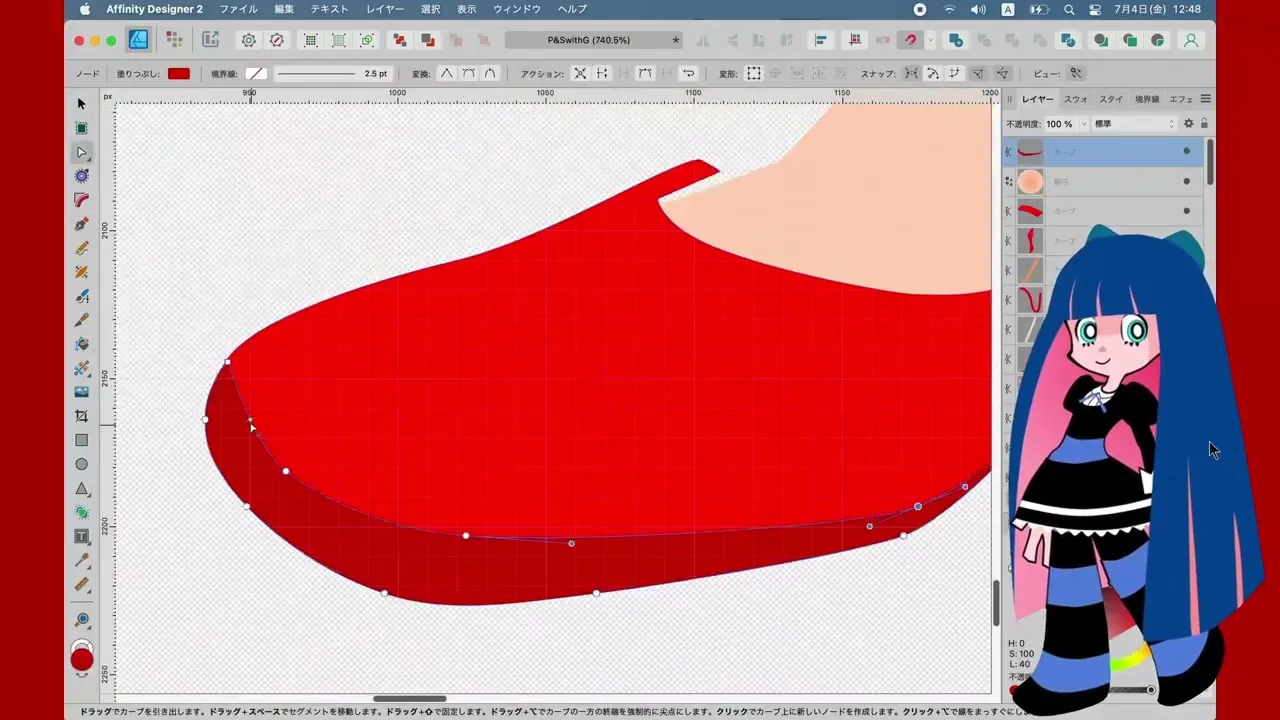
Task: Open the ウィンドウ menu
Action: [x=517, y=9]
